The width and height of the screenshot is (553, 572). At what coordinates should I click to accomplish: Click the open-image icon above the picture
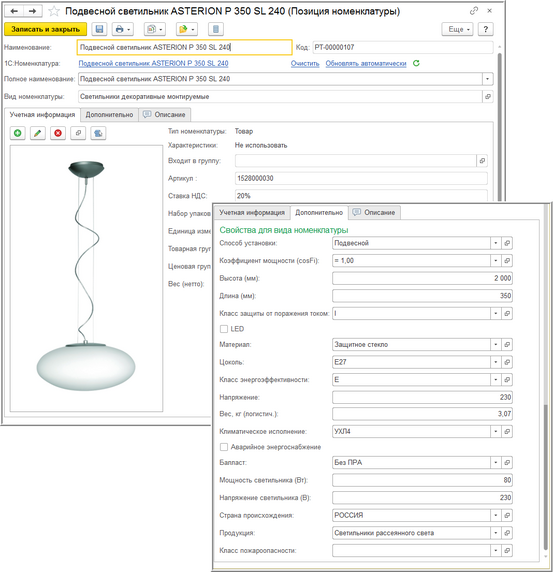pos(78,133)
